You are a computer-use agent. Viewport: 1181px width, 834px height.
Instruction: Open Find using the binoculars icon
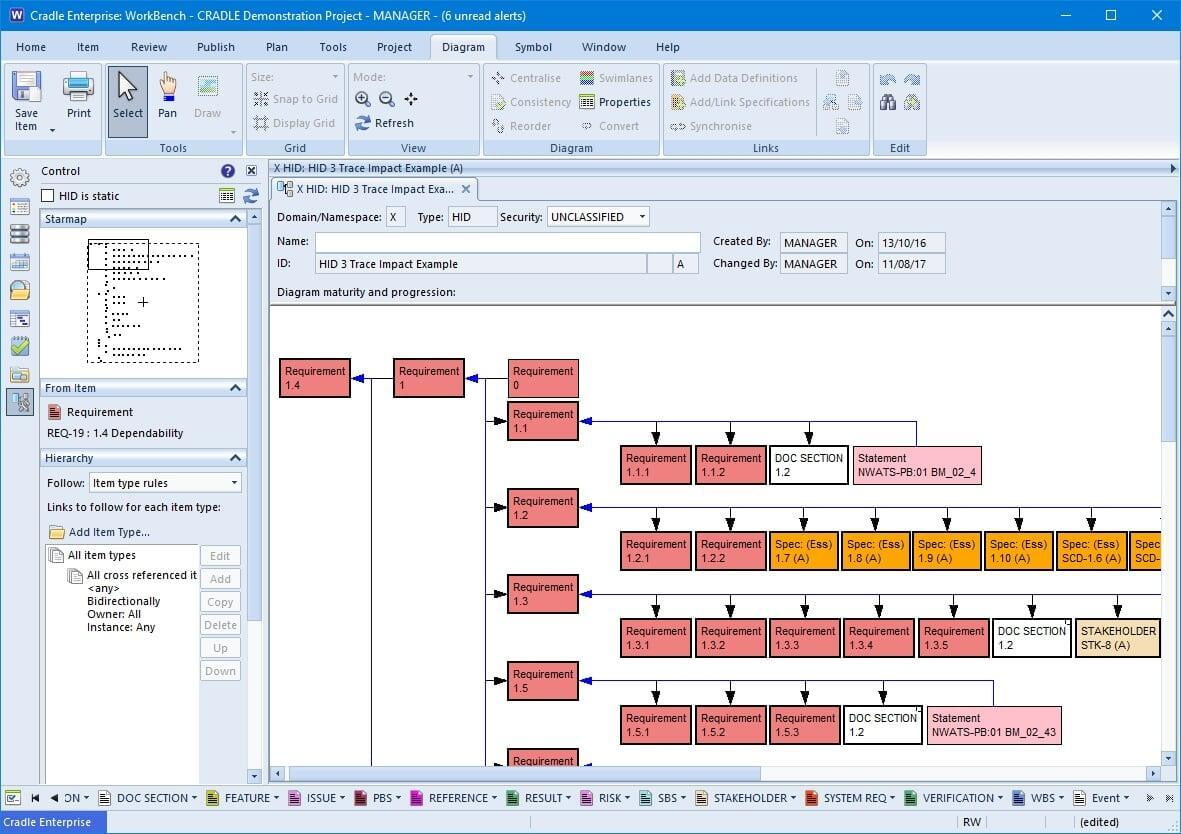pyautogui.click(x=886, y=102)
